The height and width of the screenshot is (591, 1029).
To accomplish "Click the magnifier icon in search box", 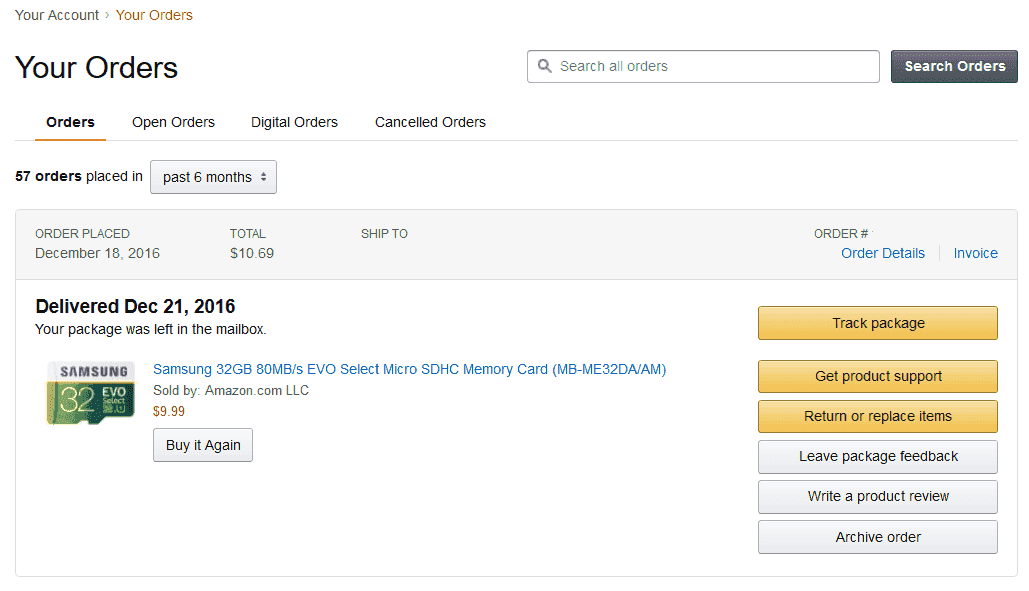I will 544,66.
